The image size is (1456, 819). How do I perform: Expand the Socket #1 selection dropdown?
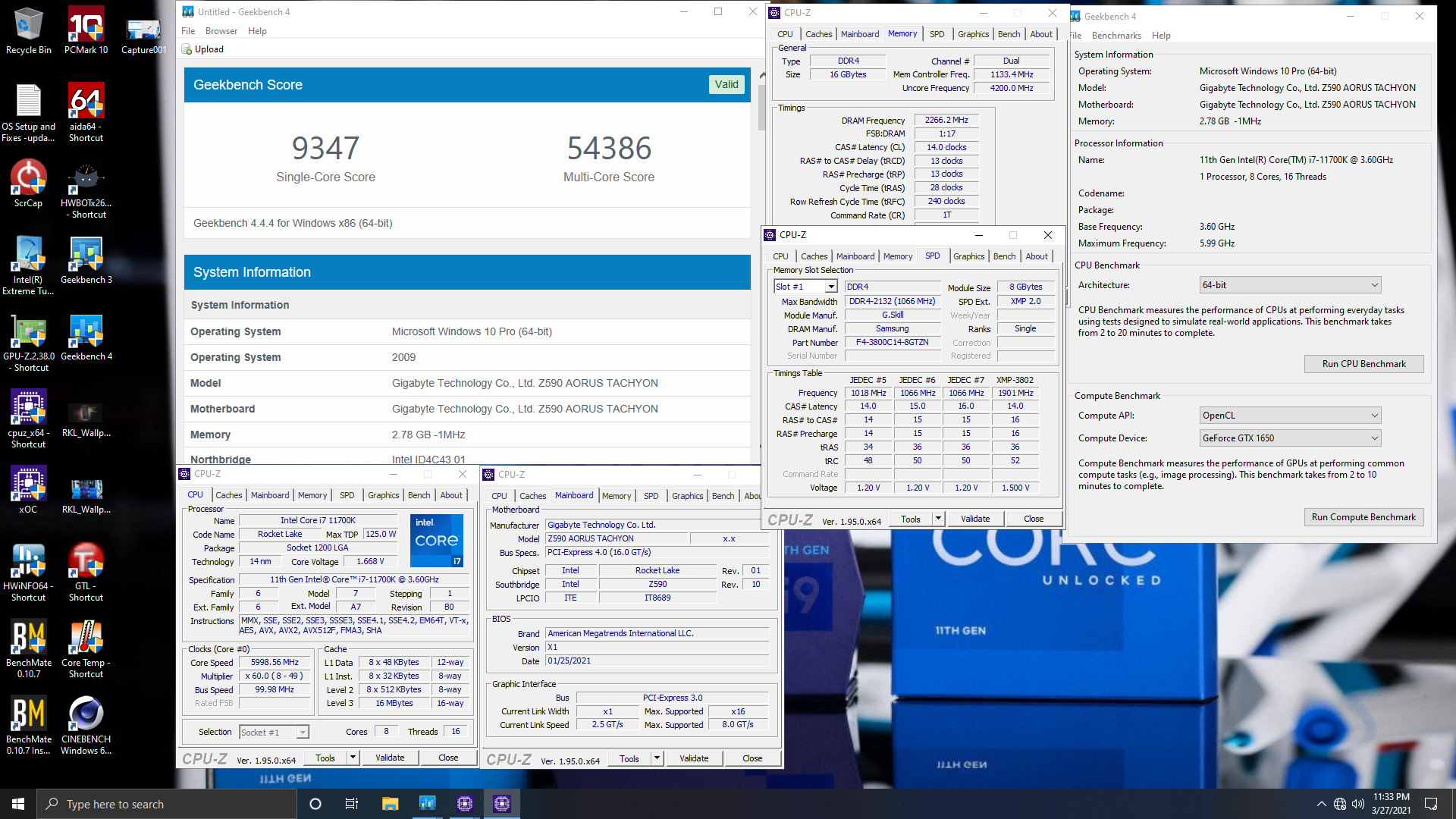(303, 733)
